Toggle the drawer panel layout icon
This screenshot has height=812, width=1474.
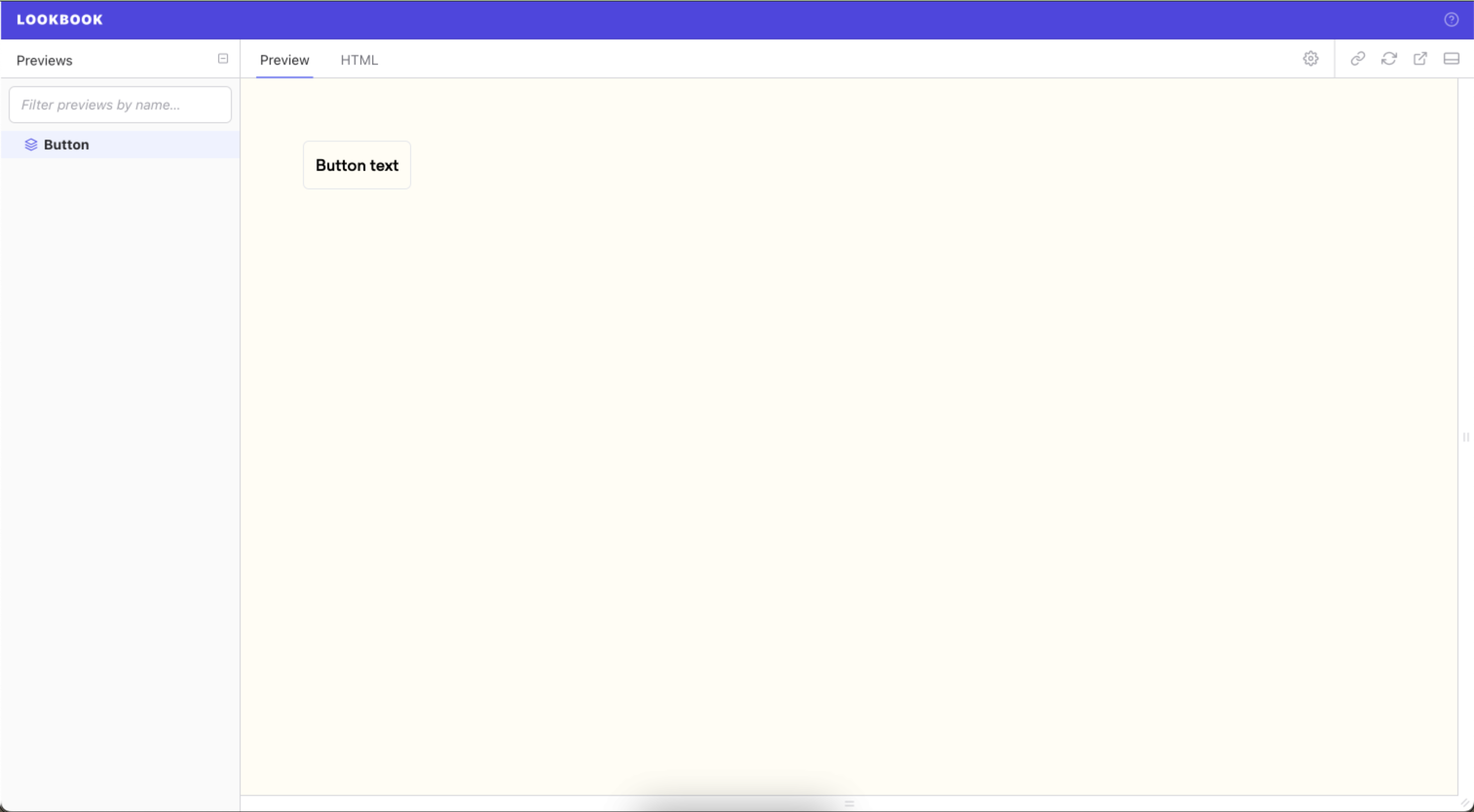click(1451, 58)
